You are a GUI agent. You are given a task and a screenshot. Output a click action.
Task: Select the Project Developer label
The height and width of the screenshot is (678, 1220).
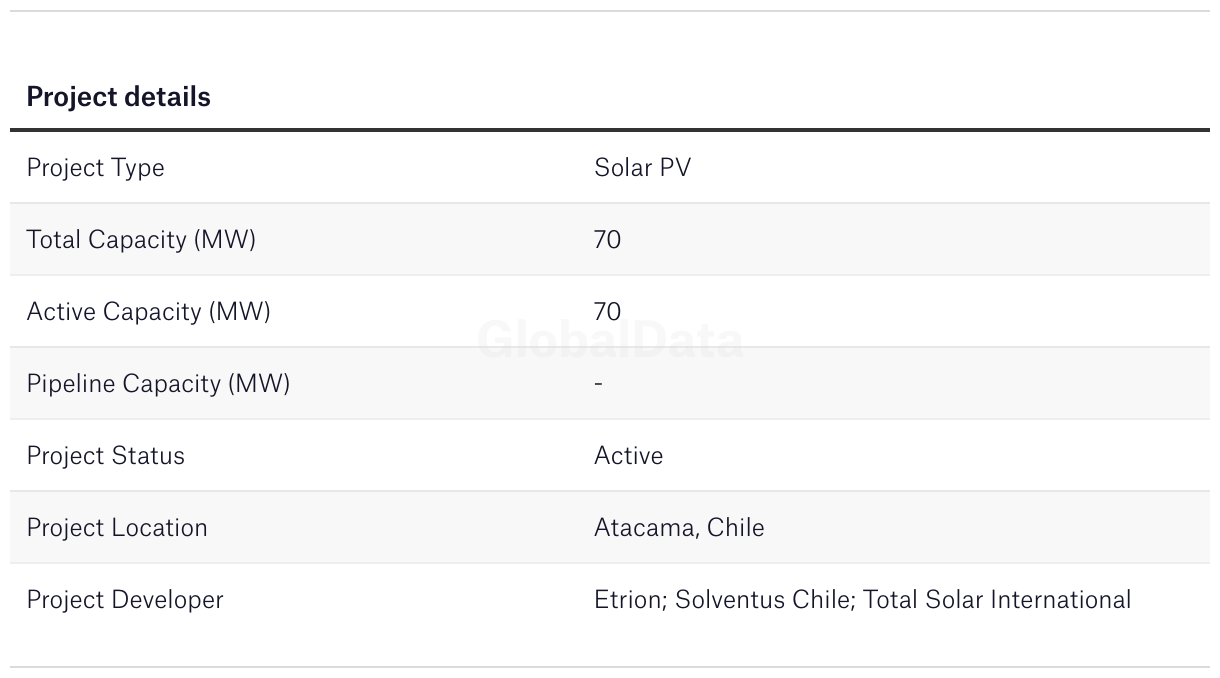[x=125, y=600]
